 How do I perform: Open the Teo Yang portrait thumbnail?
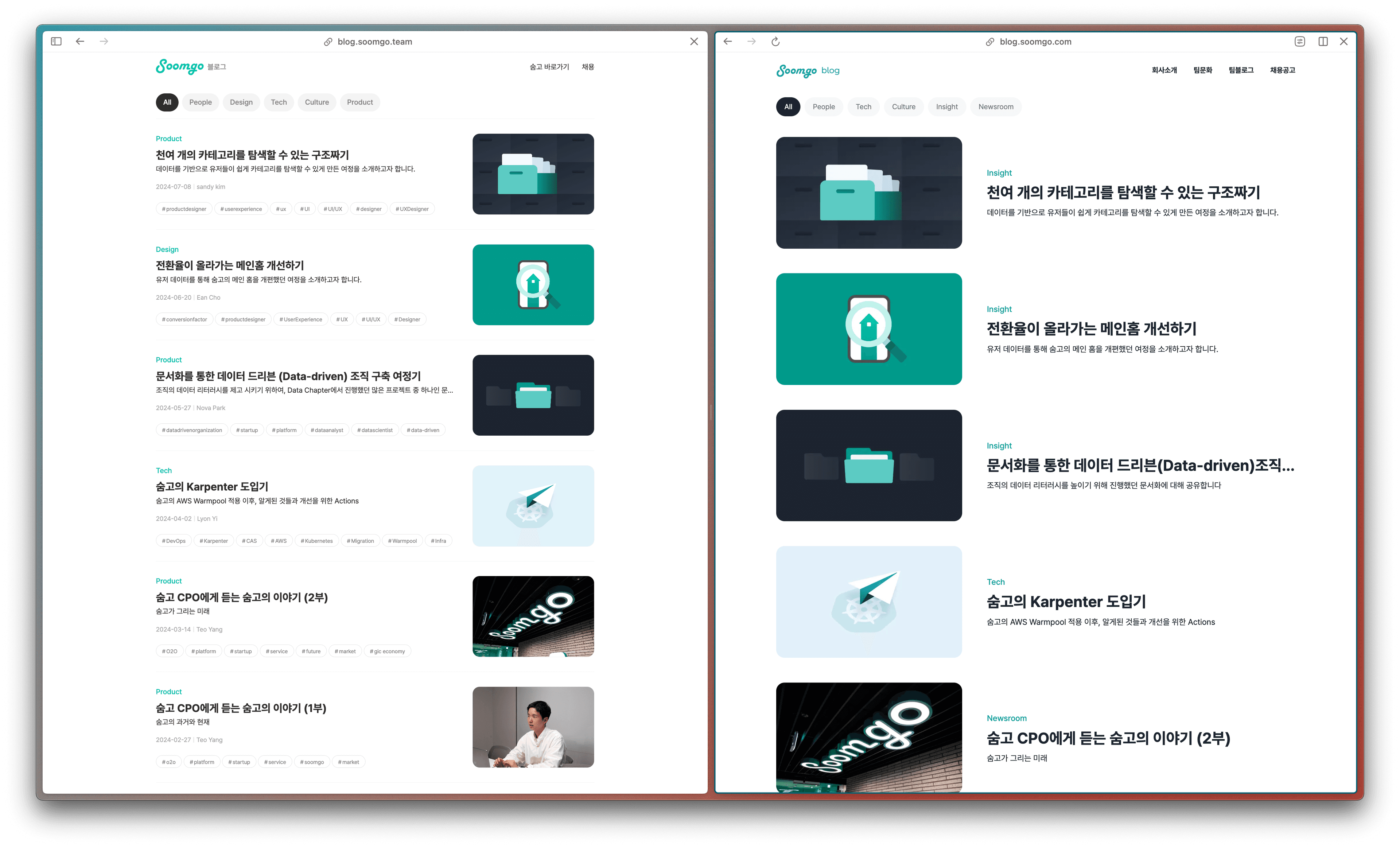(x=533, y=727)
